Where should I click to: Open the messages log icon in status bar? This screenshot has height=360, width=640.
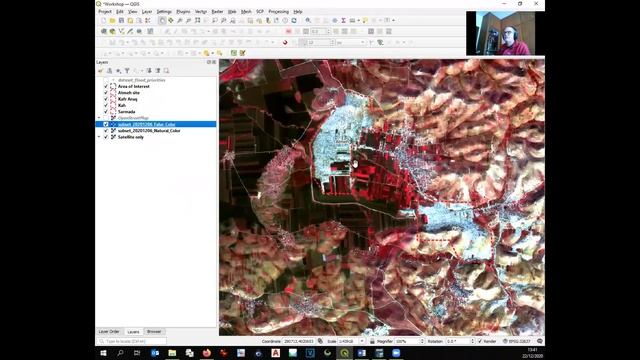540,341
